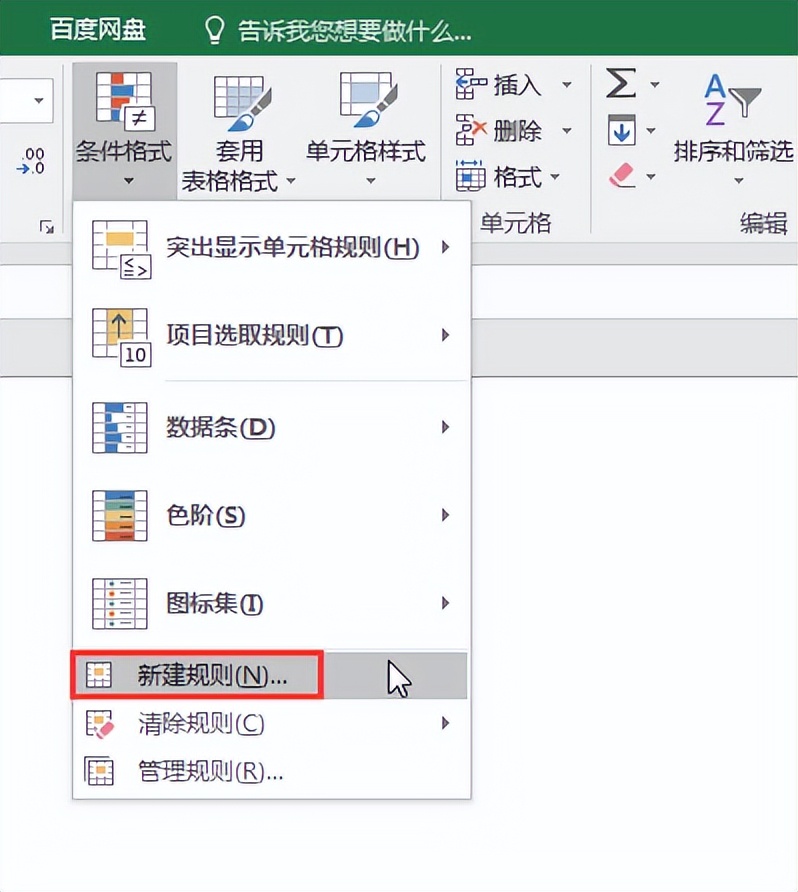Click the 图标集 icon sets icon
The height and width of the screenshot is (892, 798).
(120, 604)
